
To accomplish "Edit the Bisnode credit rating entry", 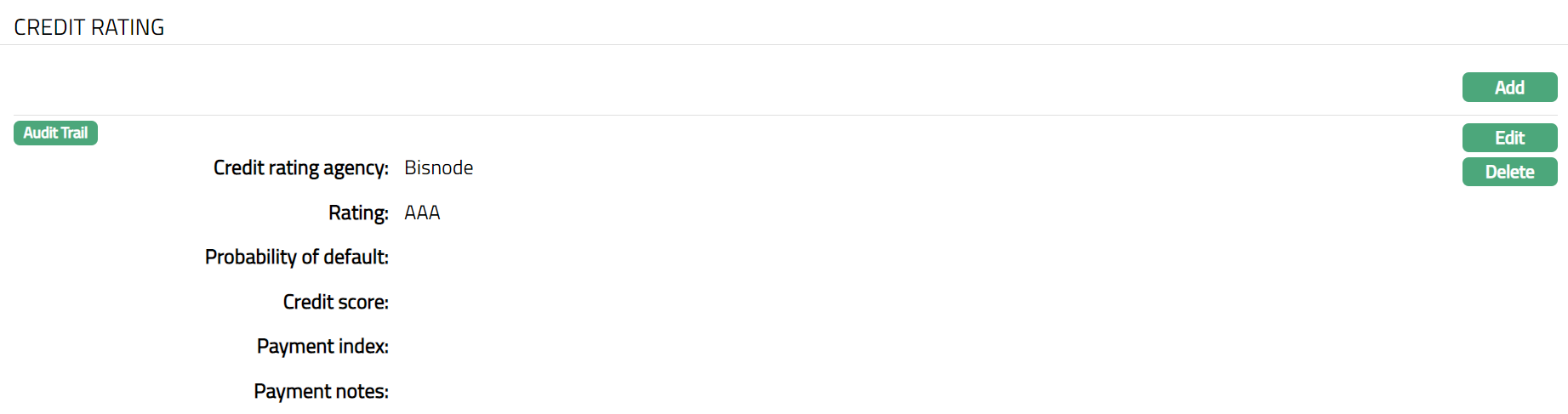I will click(x=1509, y=138).
